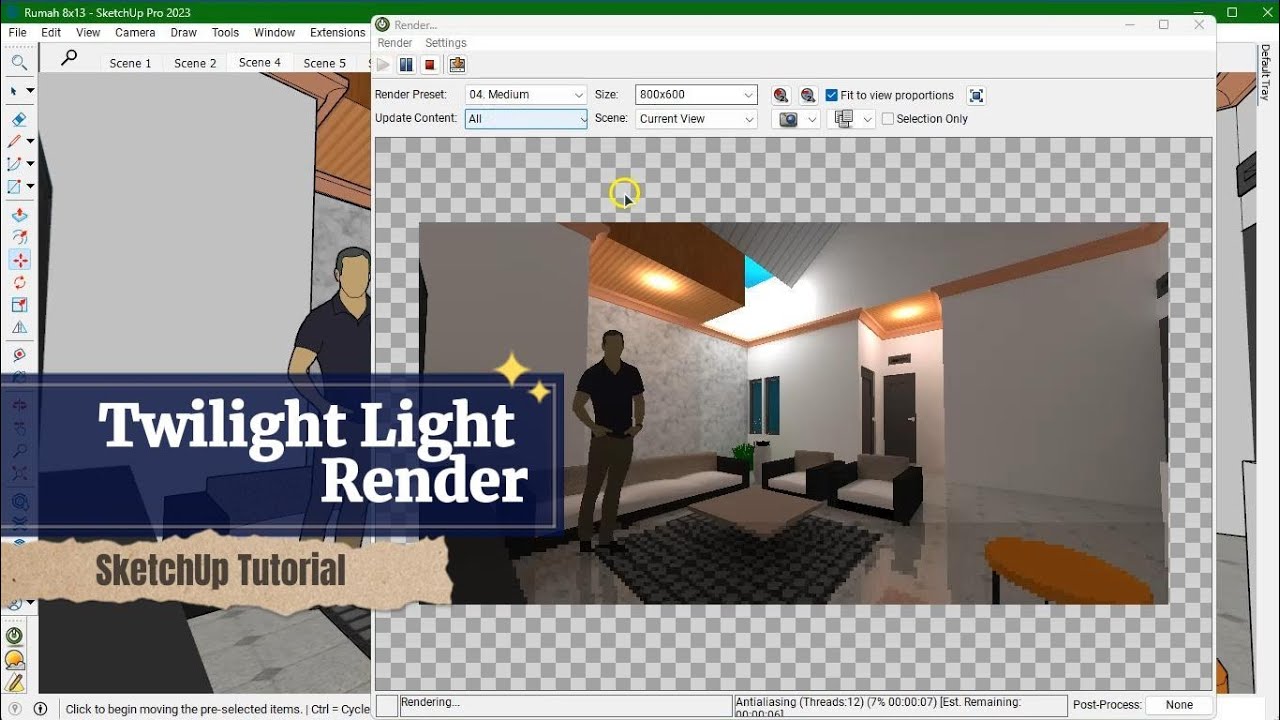Click the first red zoom icon beside Size
Screen dimensions: 1280x720
pos(781,95)
